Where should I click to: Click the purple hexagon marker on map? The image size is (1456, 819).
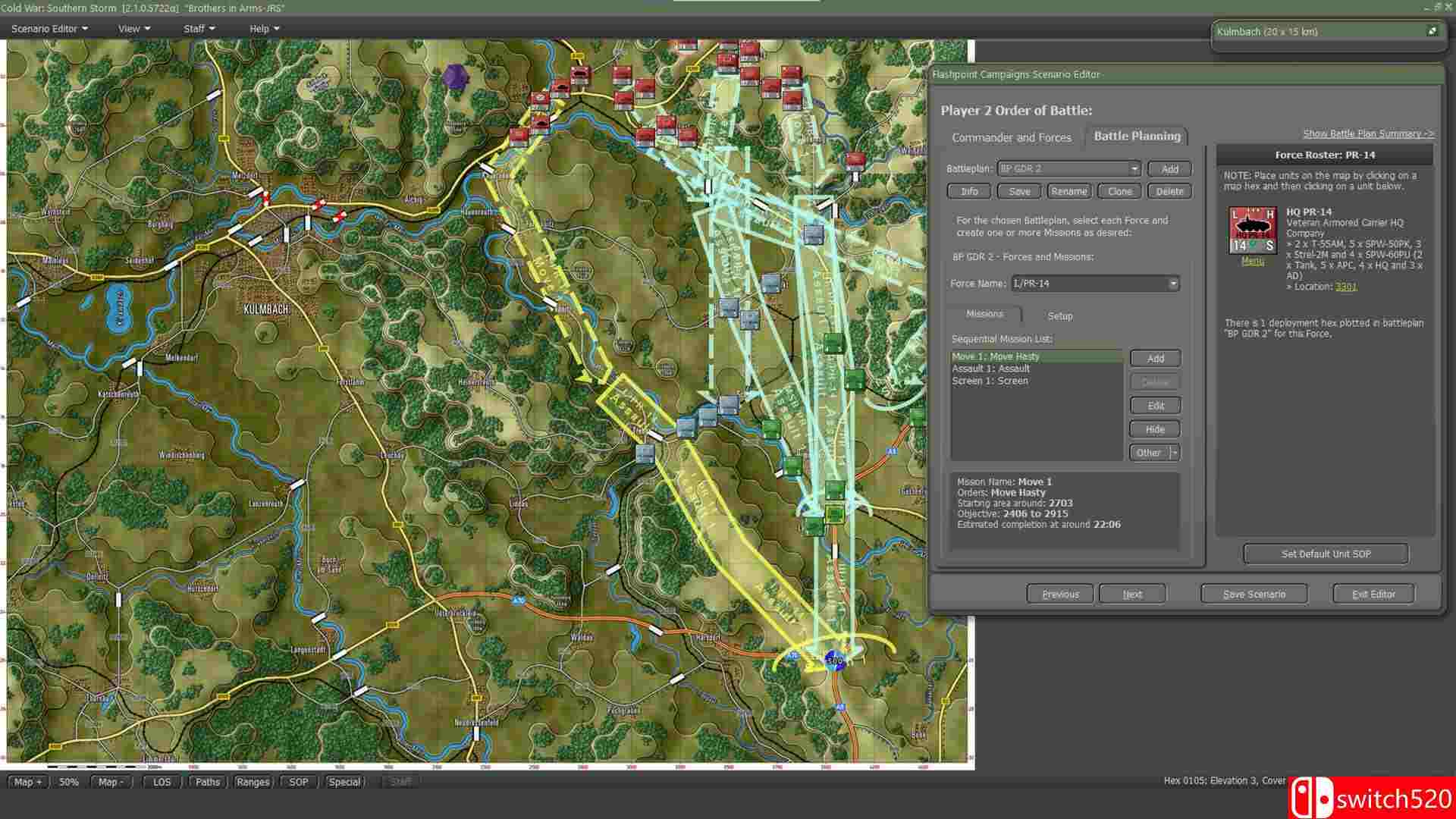tap(454, 77)
